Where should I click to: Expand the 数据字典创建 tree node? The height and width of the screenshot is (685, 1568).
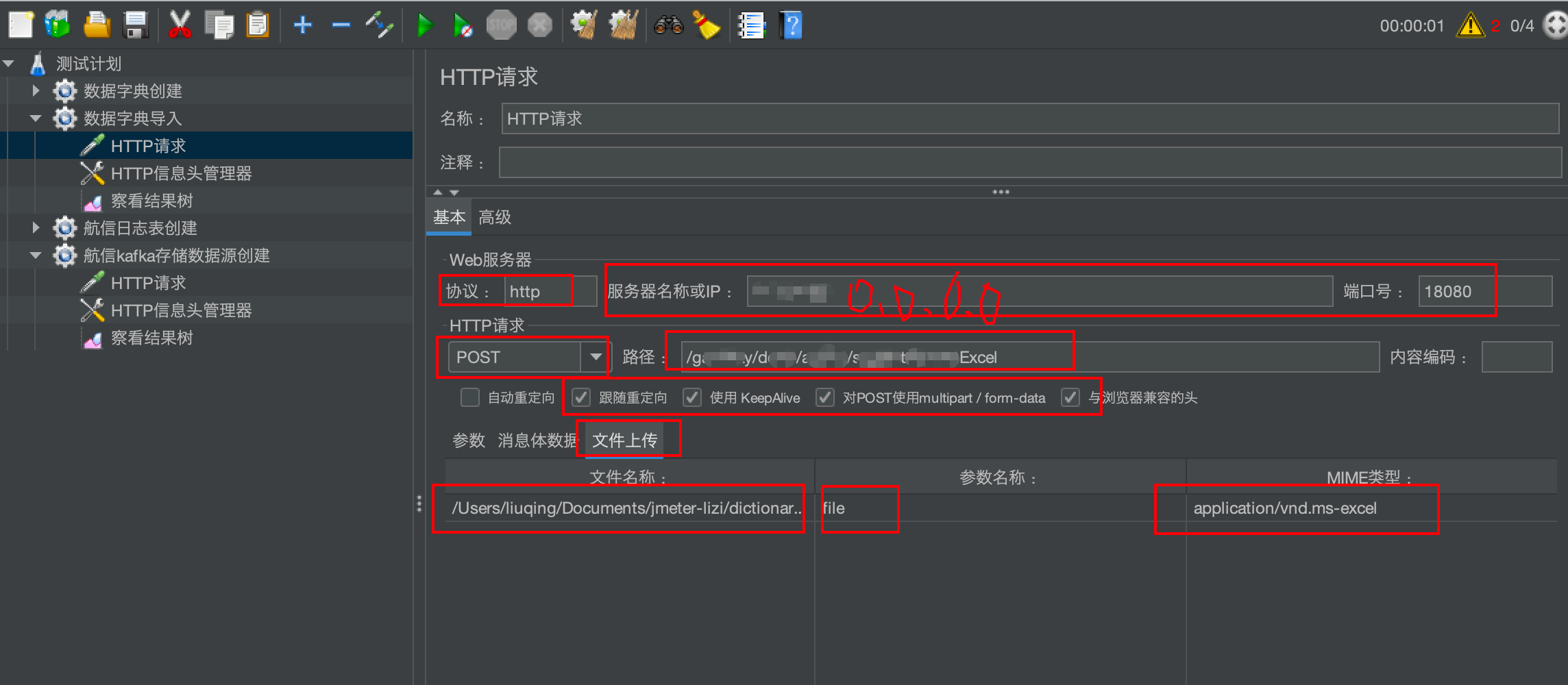35,90
